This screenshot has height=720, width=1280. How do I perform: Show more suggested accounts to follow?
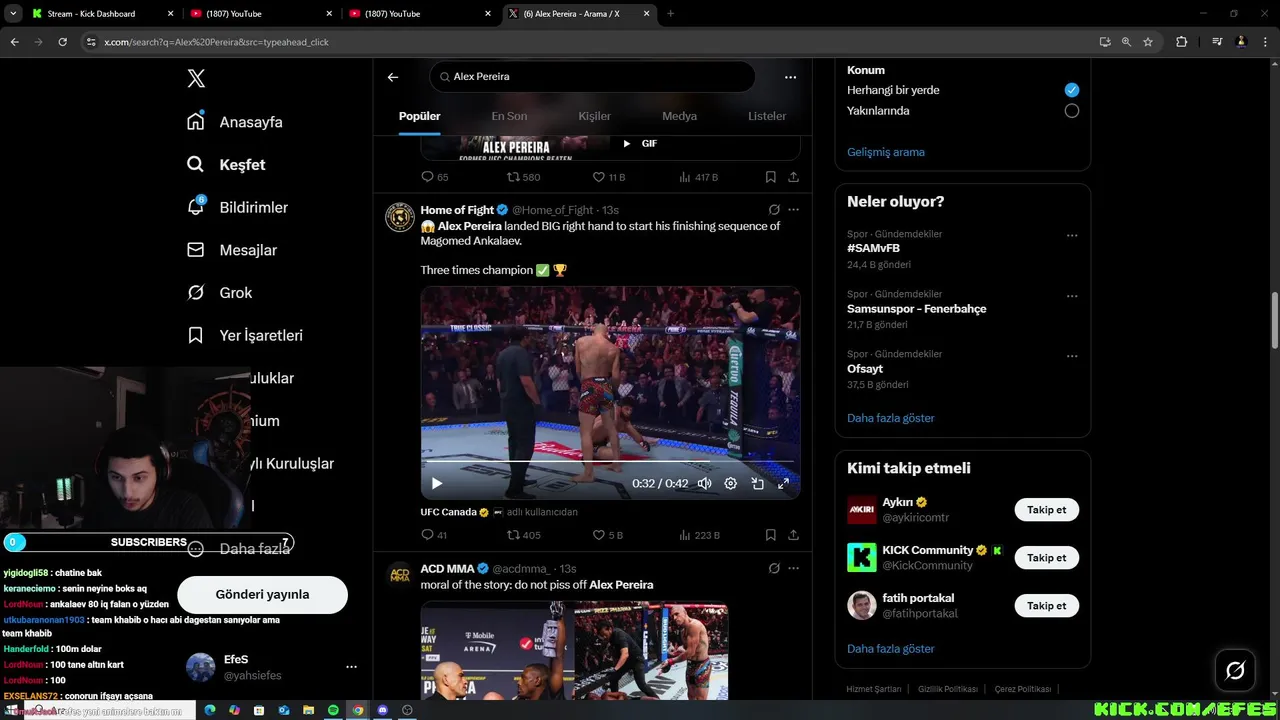[891, 649]
